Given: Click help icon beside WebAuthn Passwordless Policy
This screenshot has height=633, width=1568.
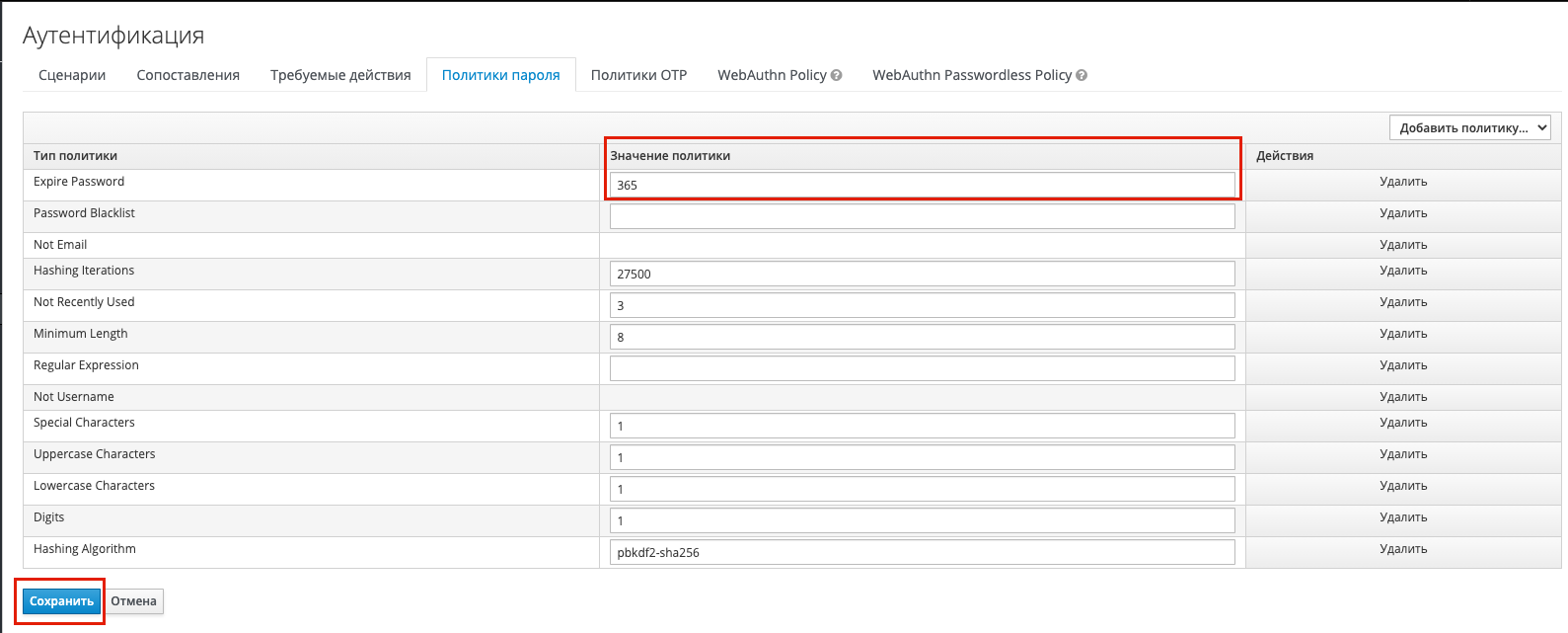Looking at the screenshot, I should tap(1082, 76).
